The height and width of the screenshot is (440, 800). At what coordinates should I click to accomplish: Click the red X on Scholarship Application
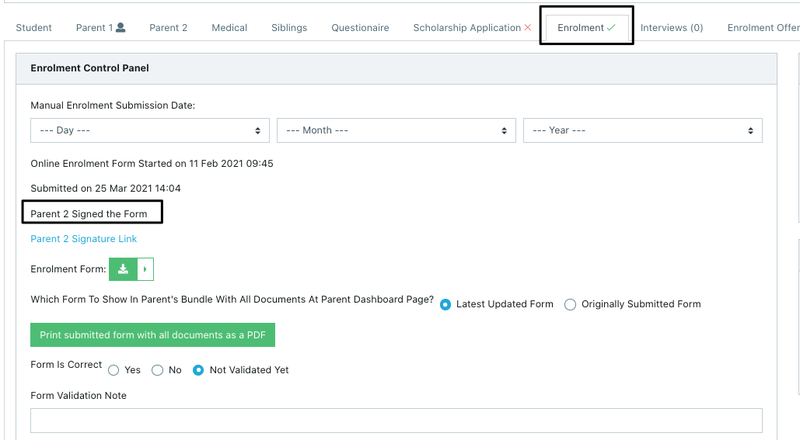(x=528, y=28)
